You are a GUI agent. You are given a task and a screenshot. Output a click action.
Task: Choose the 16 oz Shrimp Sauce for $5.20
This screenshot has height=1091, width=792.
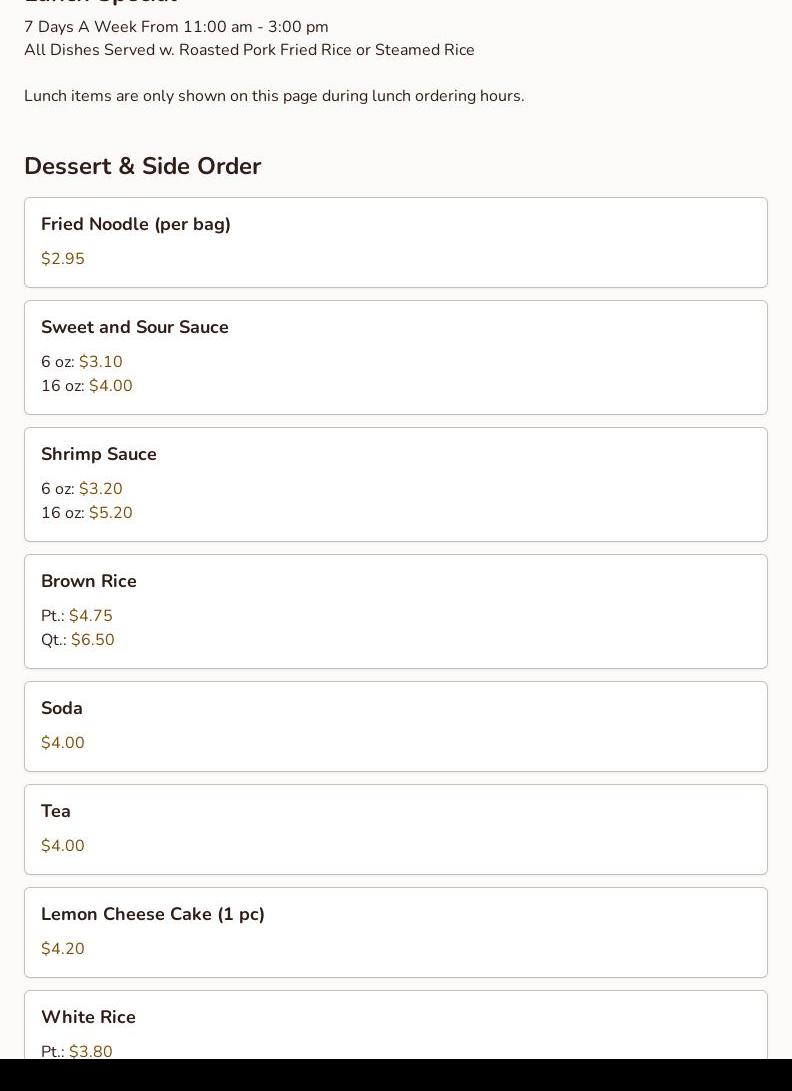click(110, 513)
